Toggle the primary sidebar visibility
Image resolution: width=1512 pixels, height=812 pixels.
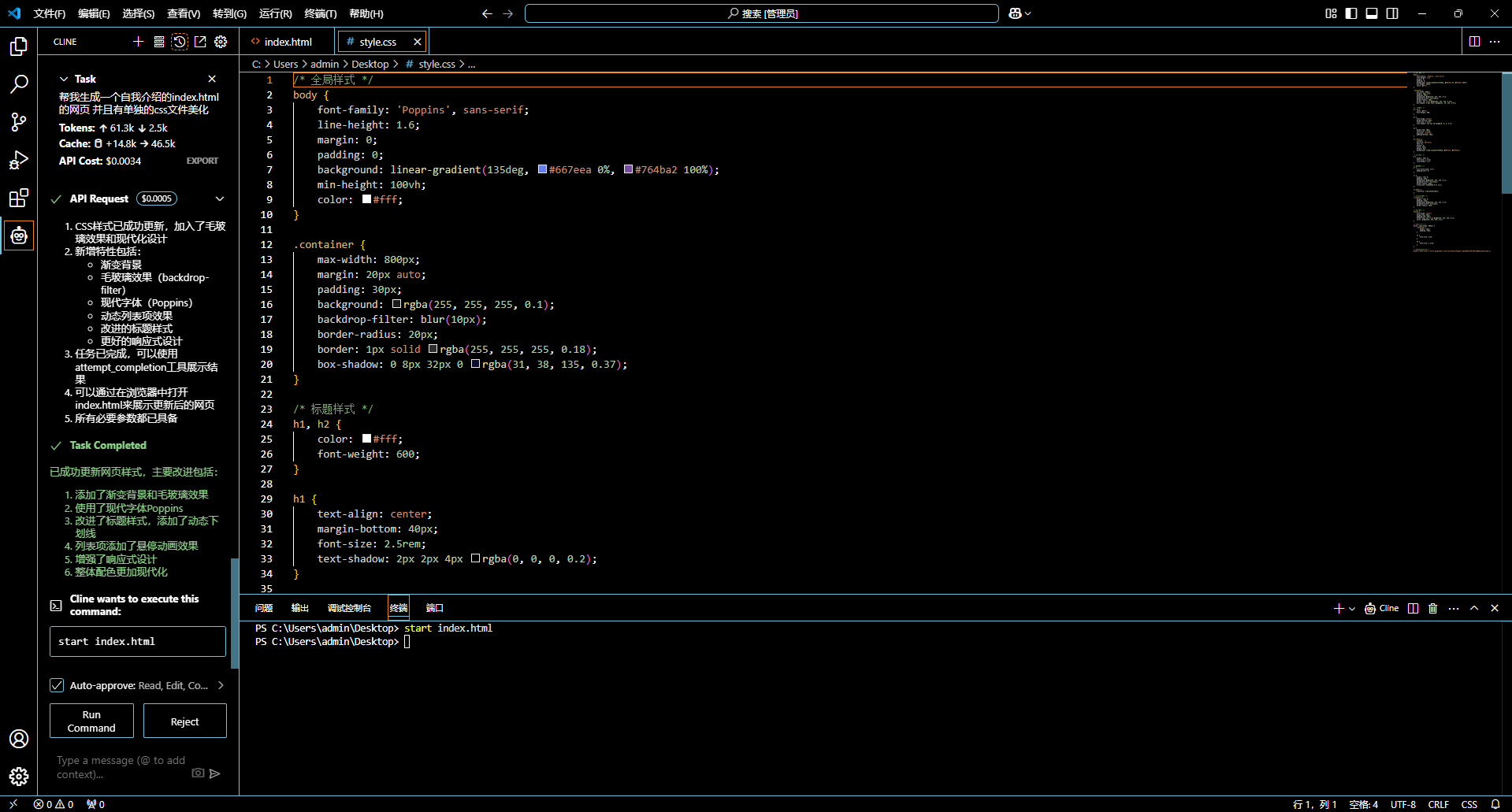point(1351,13)
